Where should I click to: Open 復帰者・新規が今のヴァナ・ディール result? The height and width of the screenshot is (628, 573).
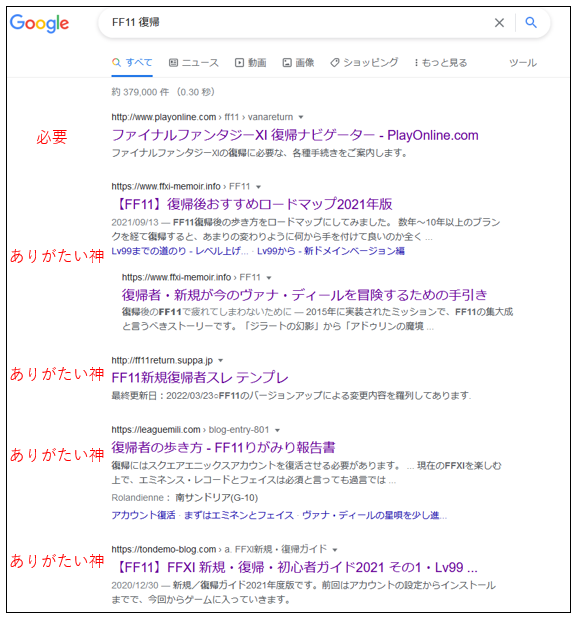(x=304, y=295)
